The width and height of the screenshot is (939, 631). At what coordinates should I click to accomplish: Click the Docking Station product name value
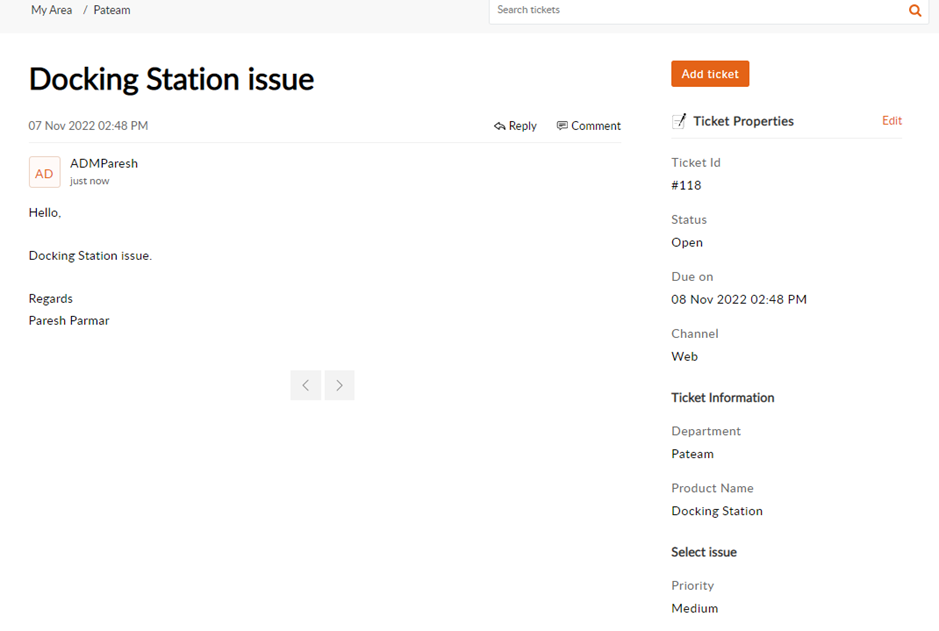point(716,511)
